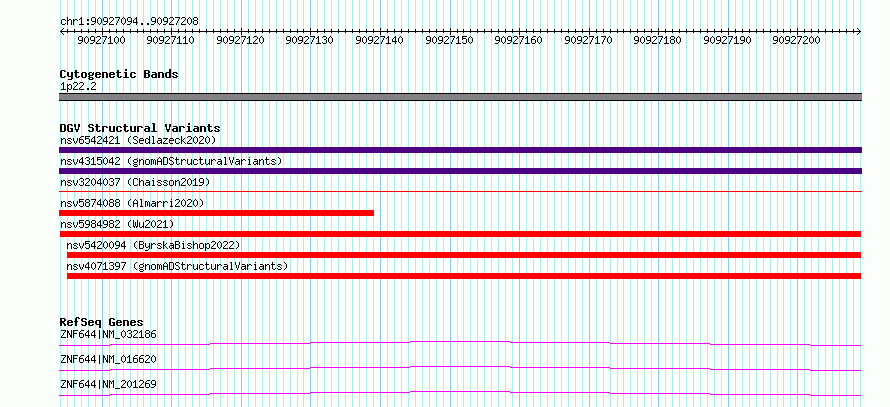Open the DGV Structural Variants track title

coord(140,128)
